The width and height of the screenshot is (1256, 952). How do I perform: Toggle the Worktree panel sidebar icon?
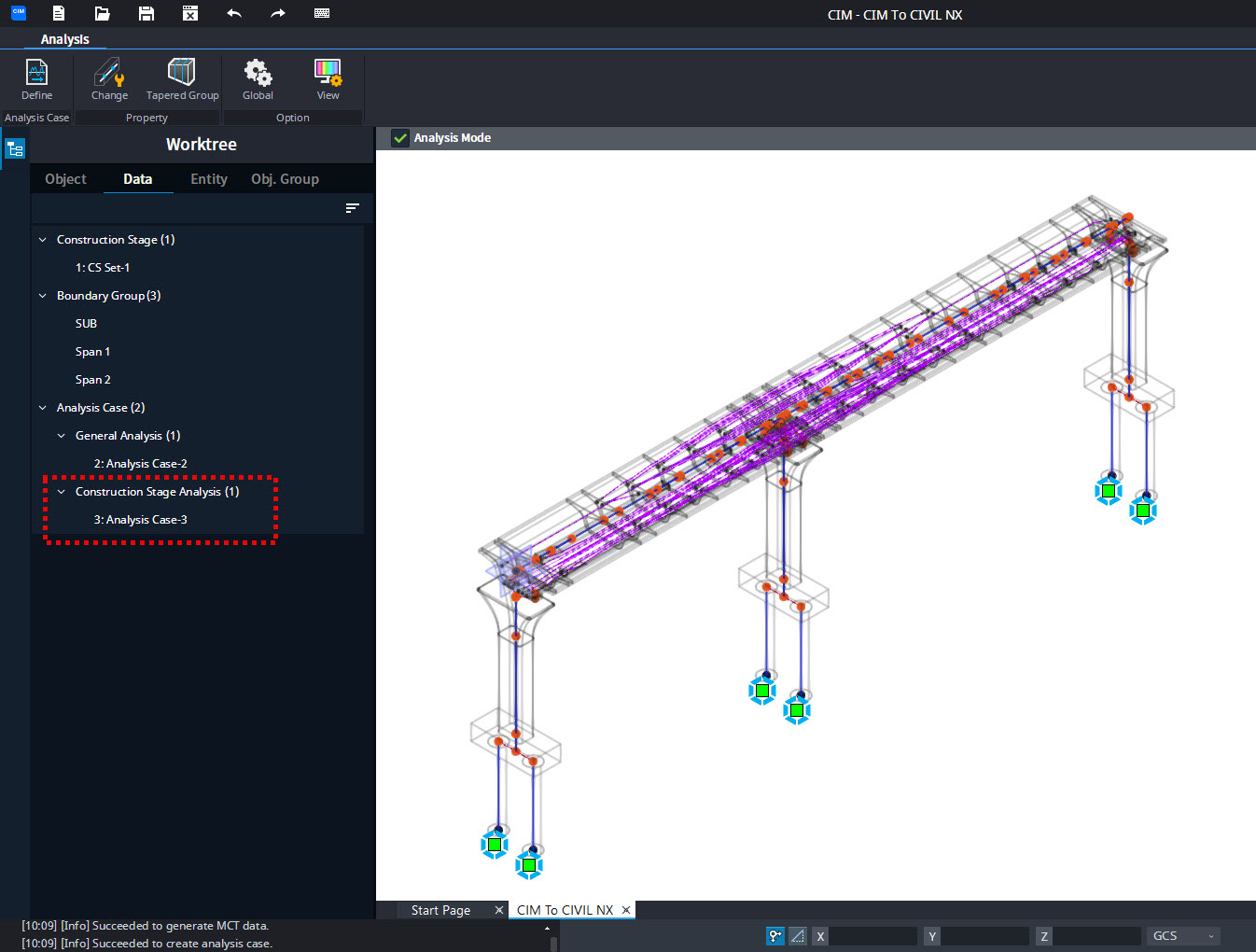15,148
